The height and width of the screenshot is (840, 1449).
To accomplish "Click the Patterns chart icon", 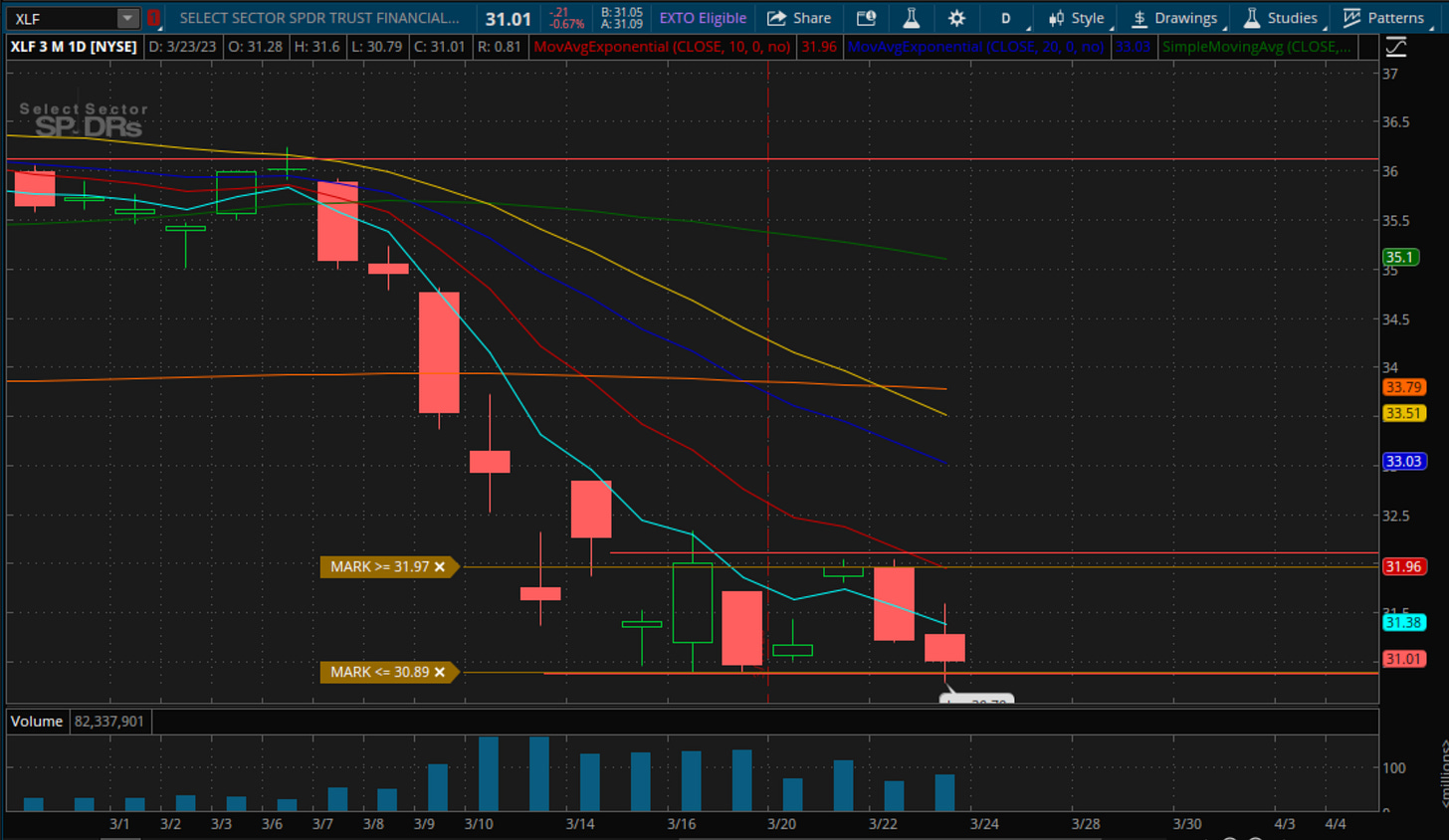I will click(x=1351, y=18).
